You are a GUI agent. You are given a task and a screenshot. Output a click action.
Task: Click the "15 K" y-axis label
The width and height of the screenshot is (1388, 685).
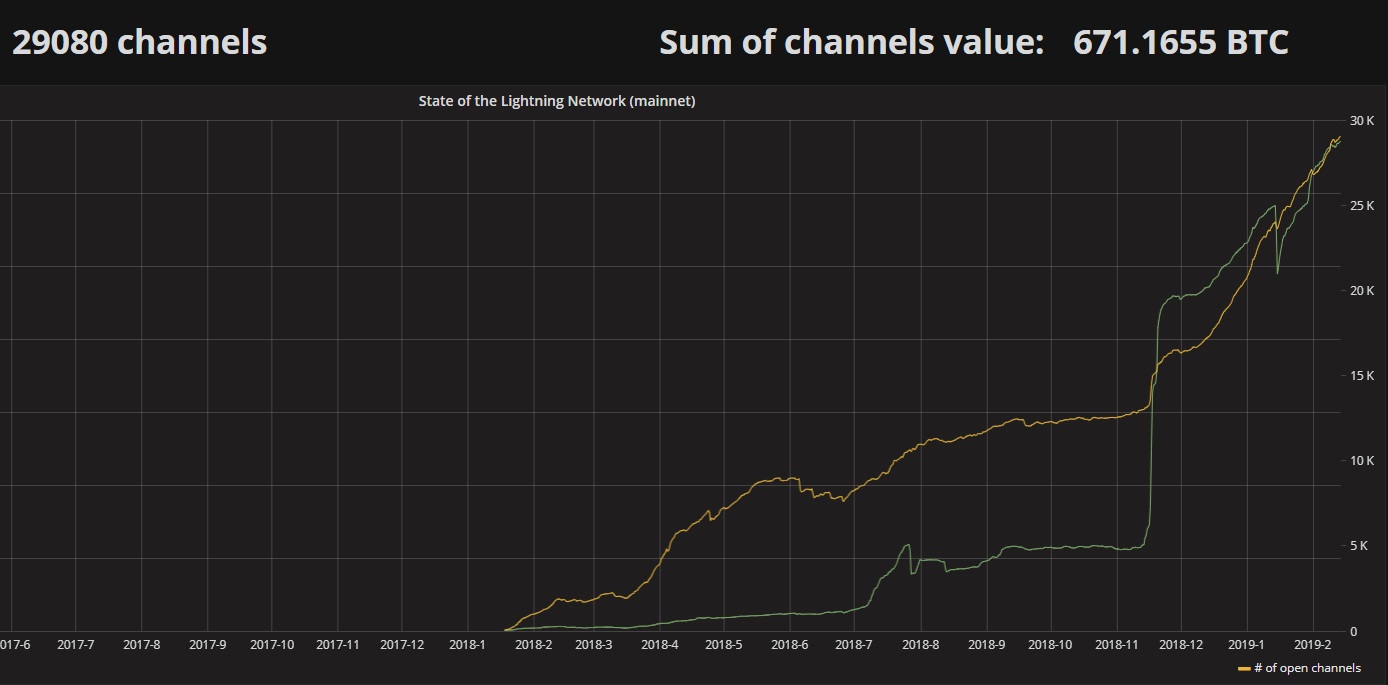(x=1362, y=375)
